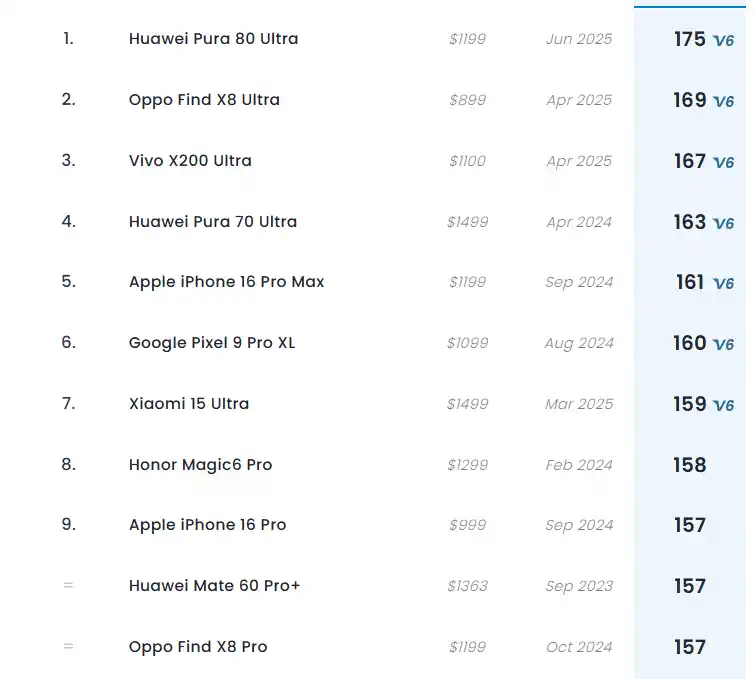Open the Apple iPhone 16 Pro entry
755x679 pixels.
207,525
